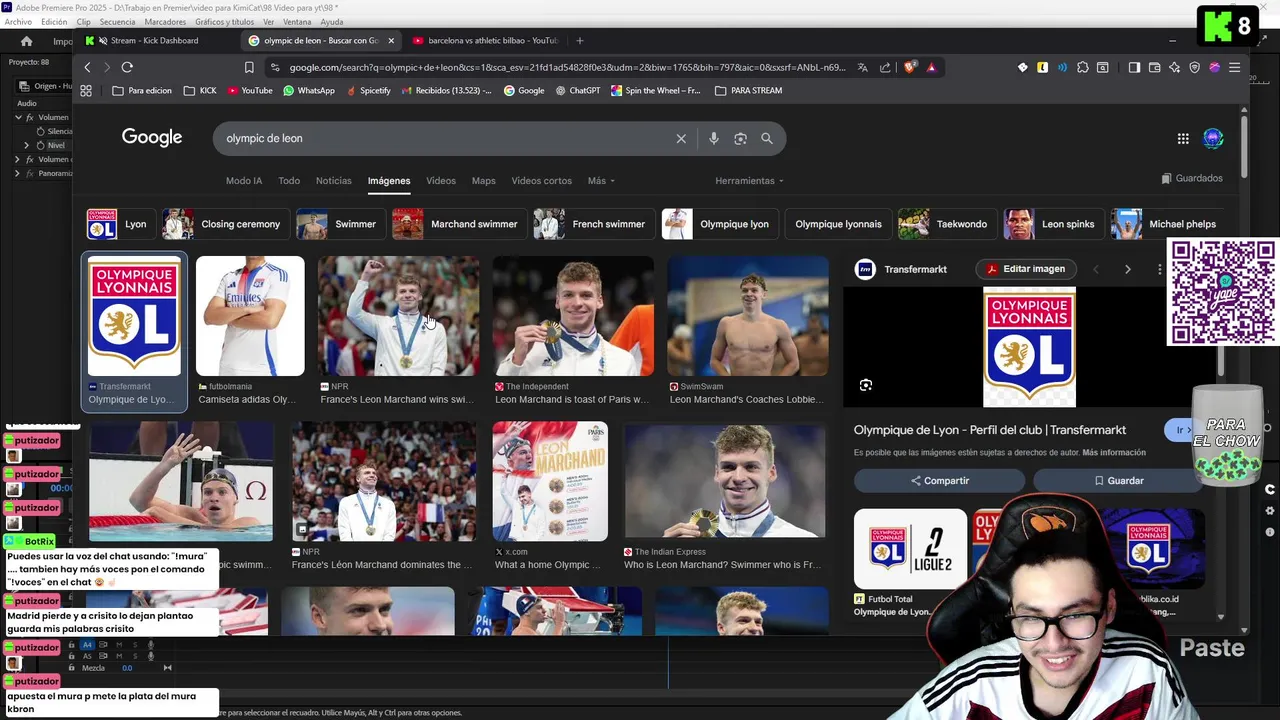Enable voice-over record on track A4
This screenshot has width=1280, height=720.
150,645
